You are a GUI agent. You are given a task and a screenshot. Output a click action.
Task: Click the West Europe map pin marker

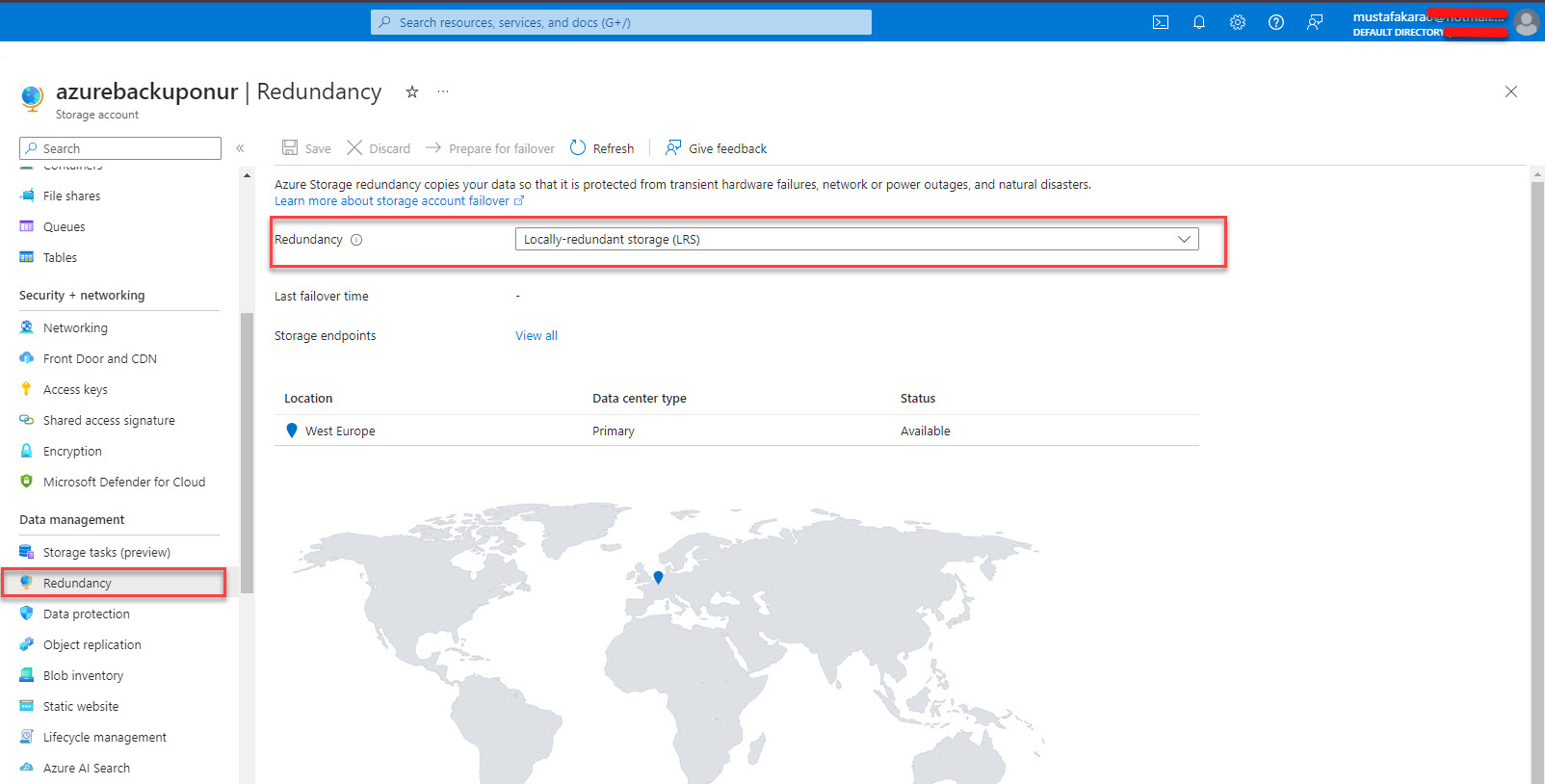click(658, 578)
